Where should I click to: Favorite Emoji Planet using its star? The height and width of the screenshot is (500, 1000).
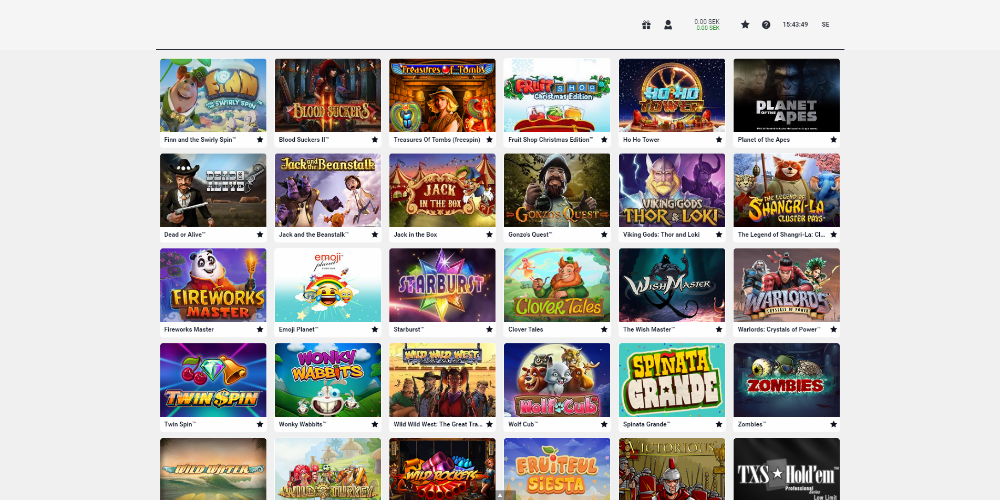374,330
